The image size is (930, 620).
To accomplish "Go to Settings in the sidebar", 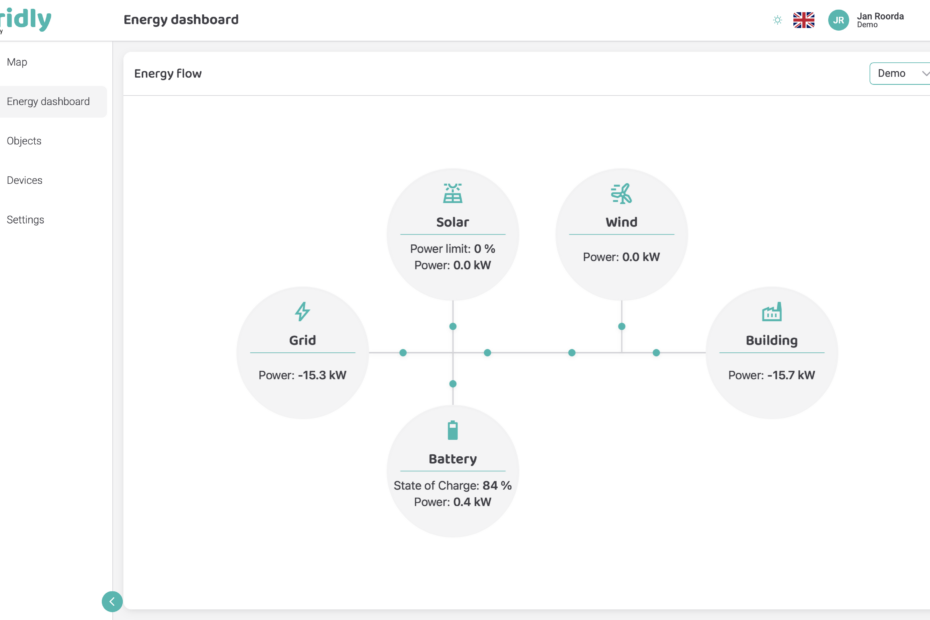I will coord(25,219).
